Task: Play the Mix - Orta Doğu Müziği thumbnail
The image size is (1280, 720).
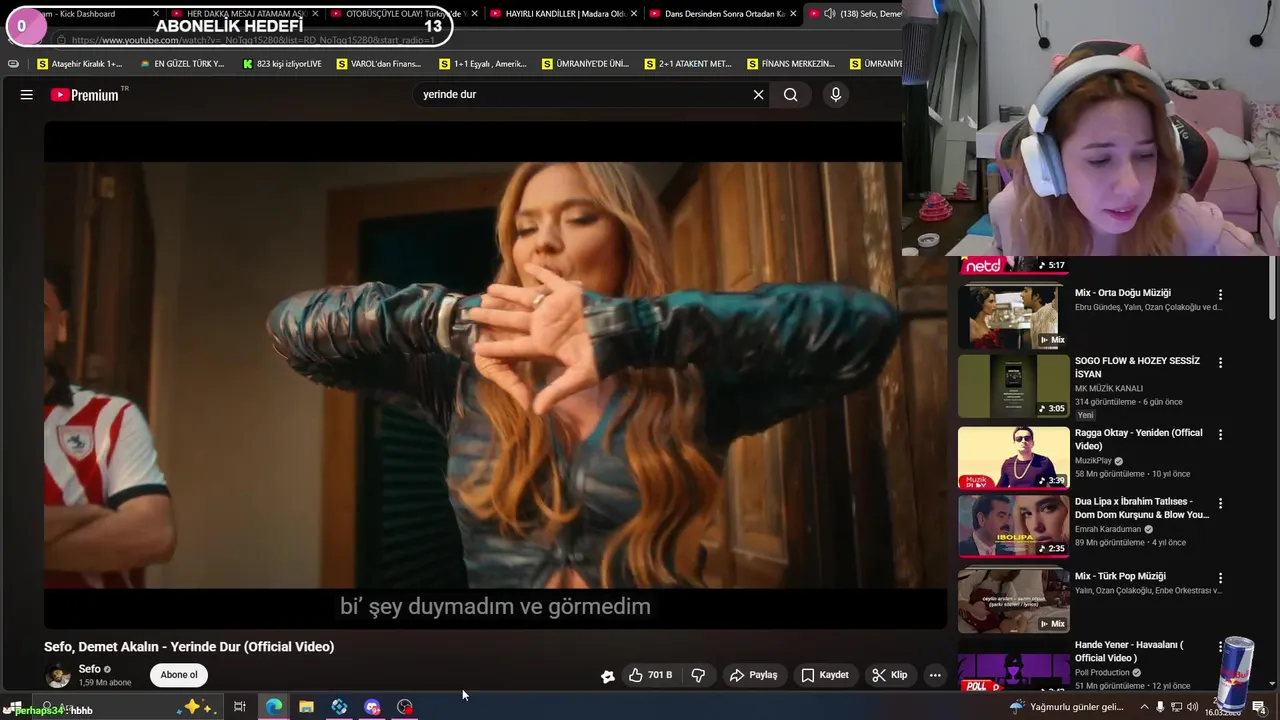Action: pyautogui.click(x=1013, y=317)
